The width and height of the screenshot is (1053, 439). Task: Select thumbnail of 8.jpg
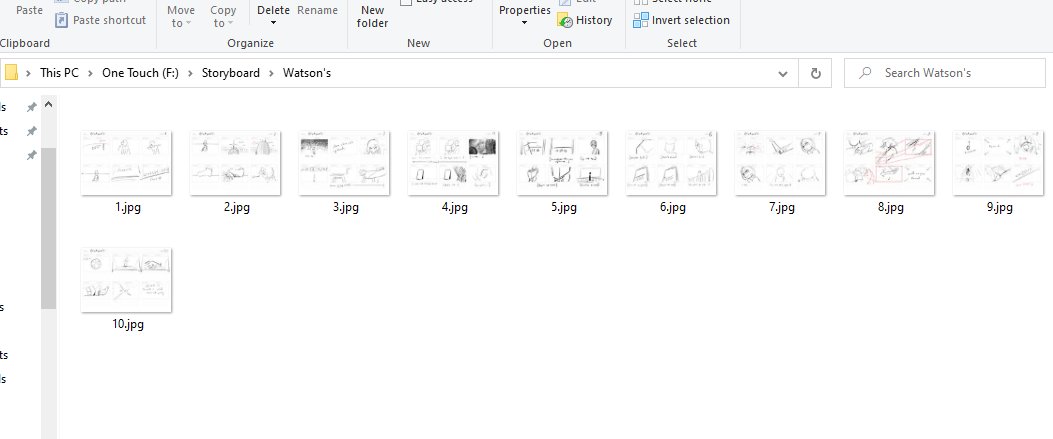point(889,162)
